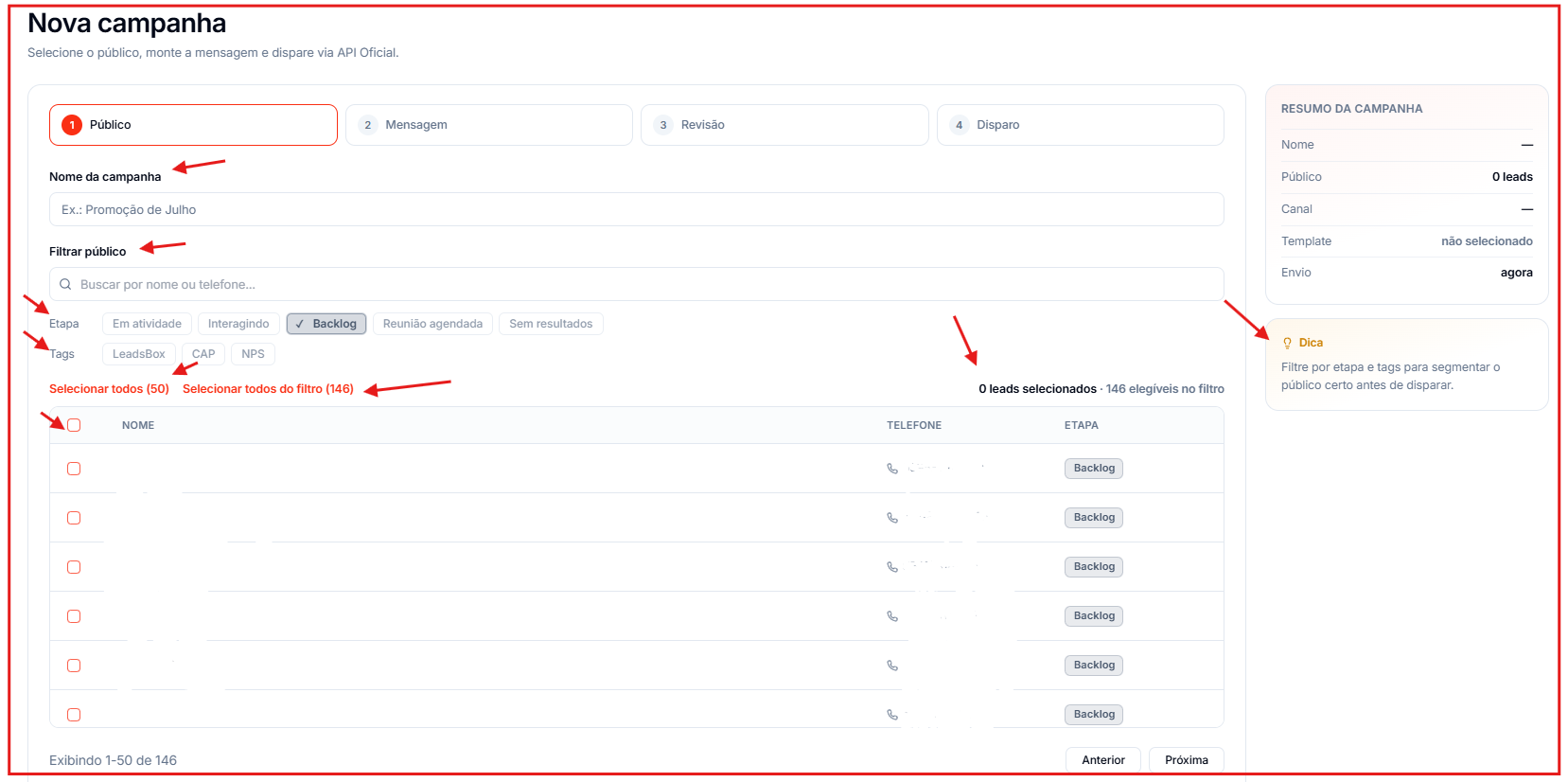
Task: Click the lightbulb Dica icon
Action: 1287,343
